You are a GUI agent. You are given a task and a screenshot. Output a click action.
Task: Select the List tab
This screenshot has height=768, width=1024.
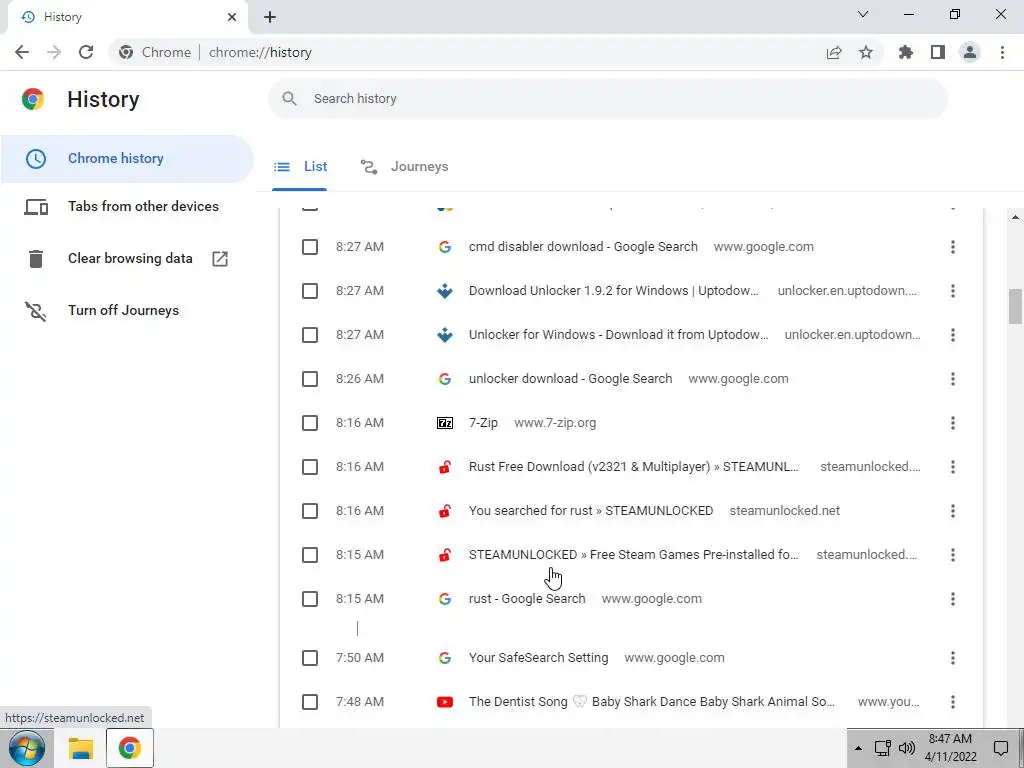300,167
